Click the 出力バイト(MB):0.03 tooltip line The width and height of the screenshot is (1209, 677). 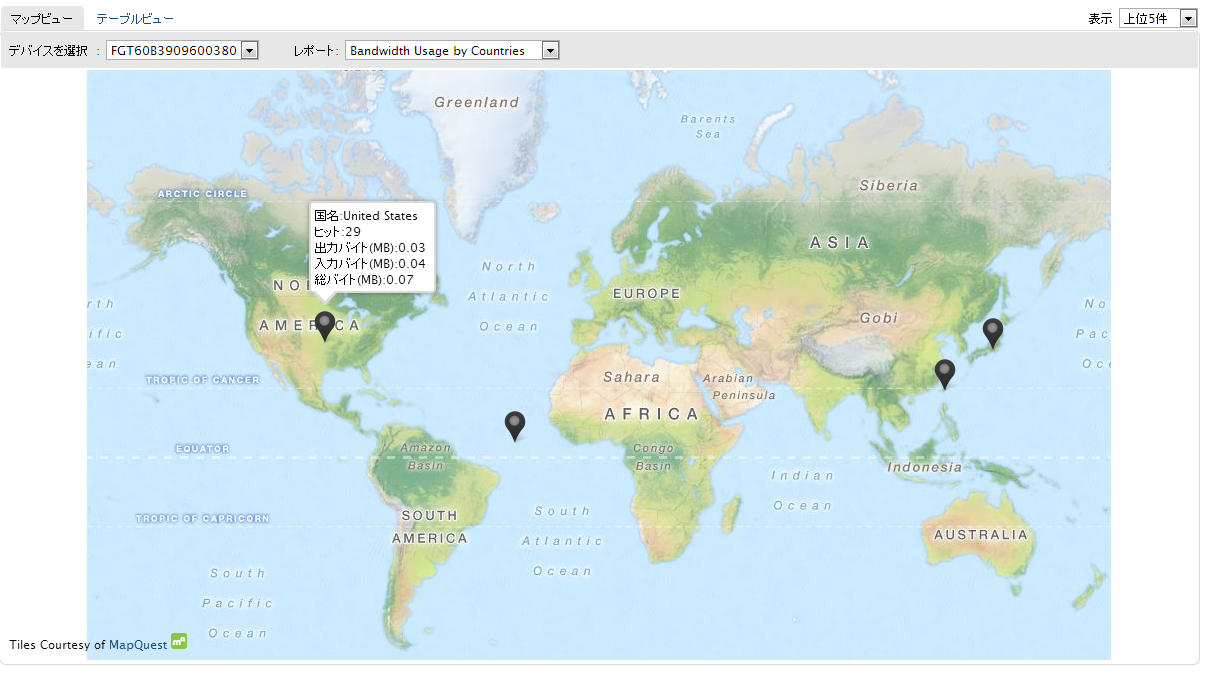pos(370,248)
